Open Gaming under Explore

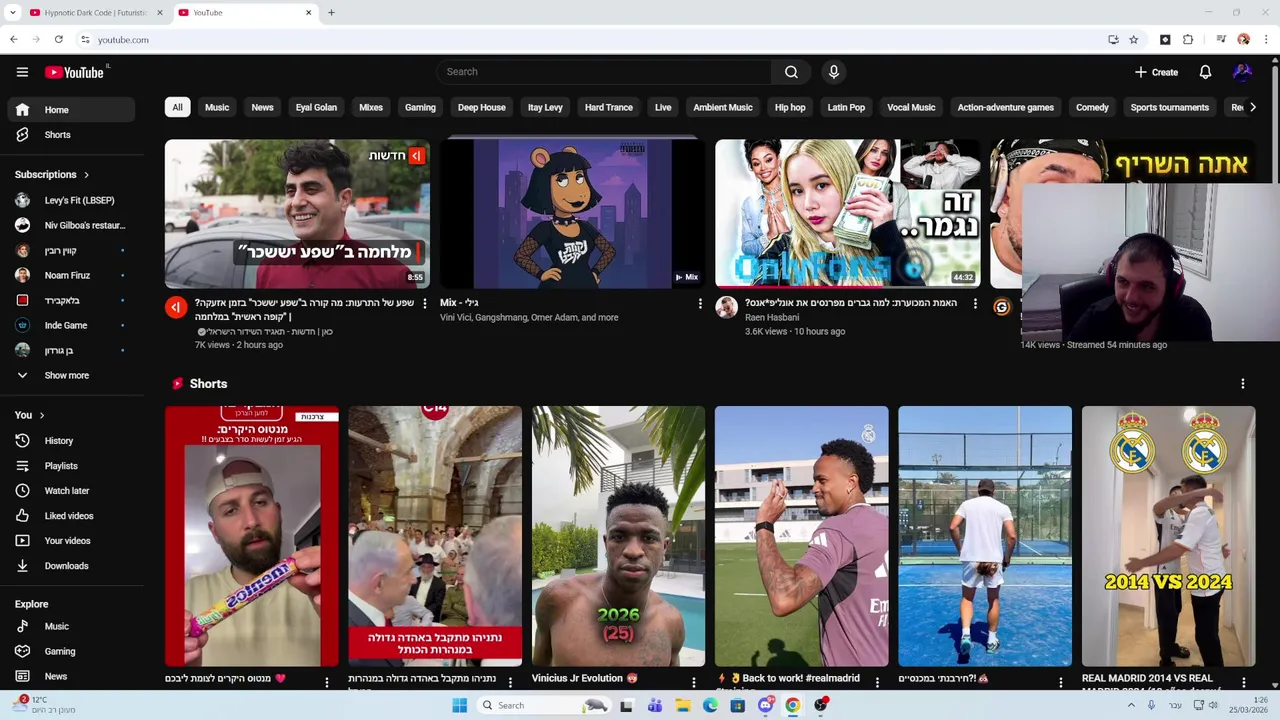coord(70,651)
